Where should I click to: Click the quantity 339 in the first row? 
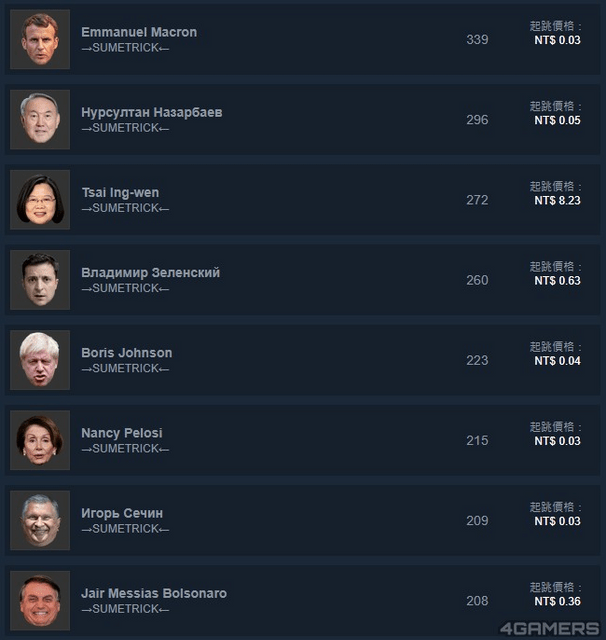point(477,40)
